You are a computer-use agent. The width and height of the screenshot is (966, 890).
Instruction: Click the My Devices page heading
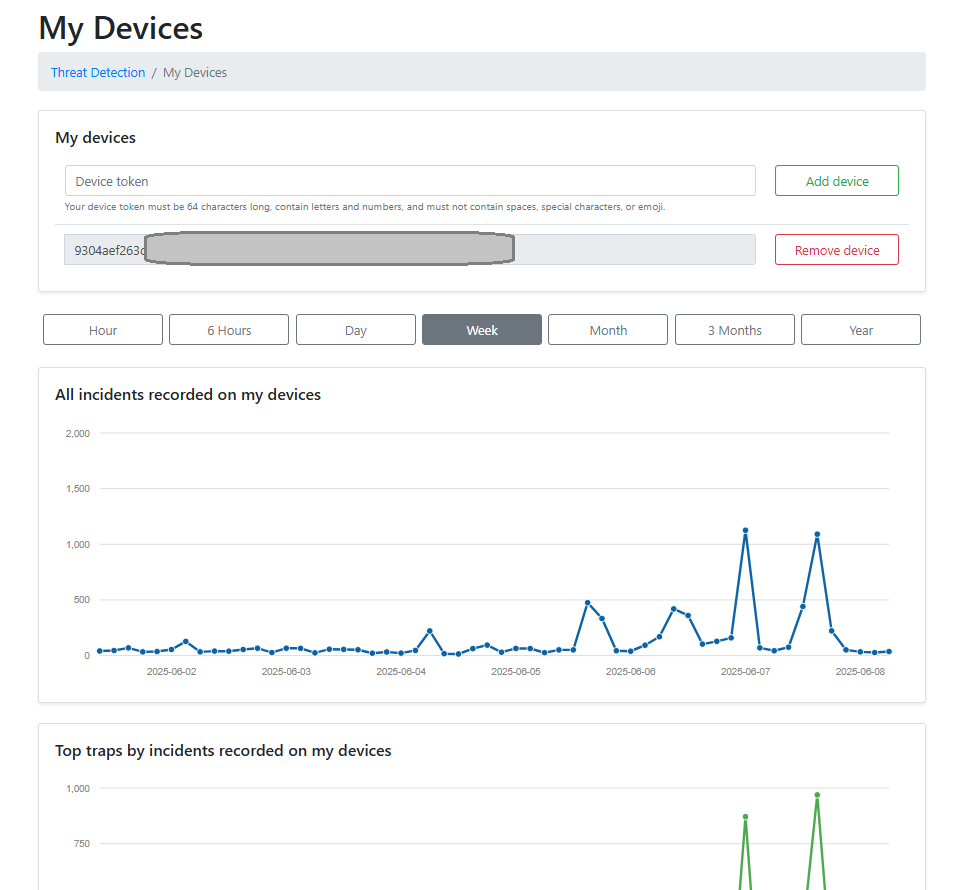121,28
